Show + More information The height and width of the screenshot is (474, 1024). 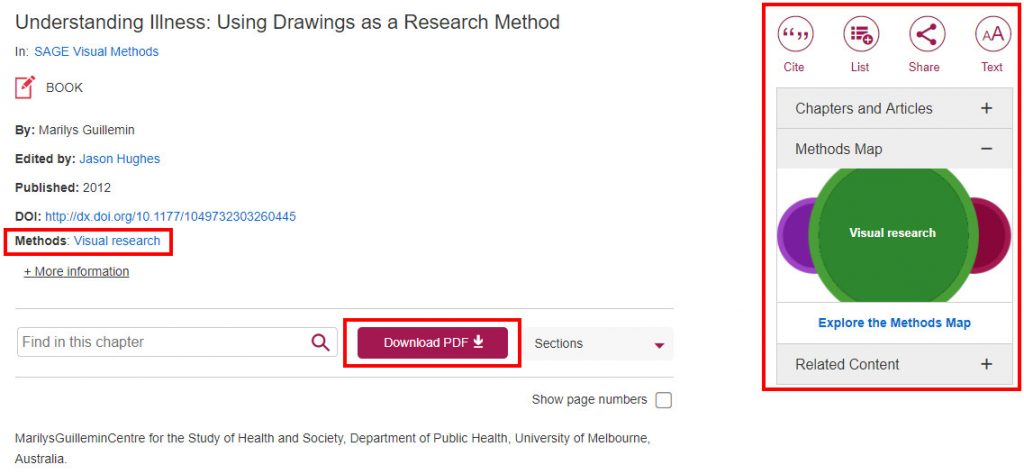[76, 271]
